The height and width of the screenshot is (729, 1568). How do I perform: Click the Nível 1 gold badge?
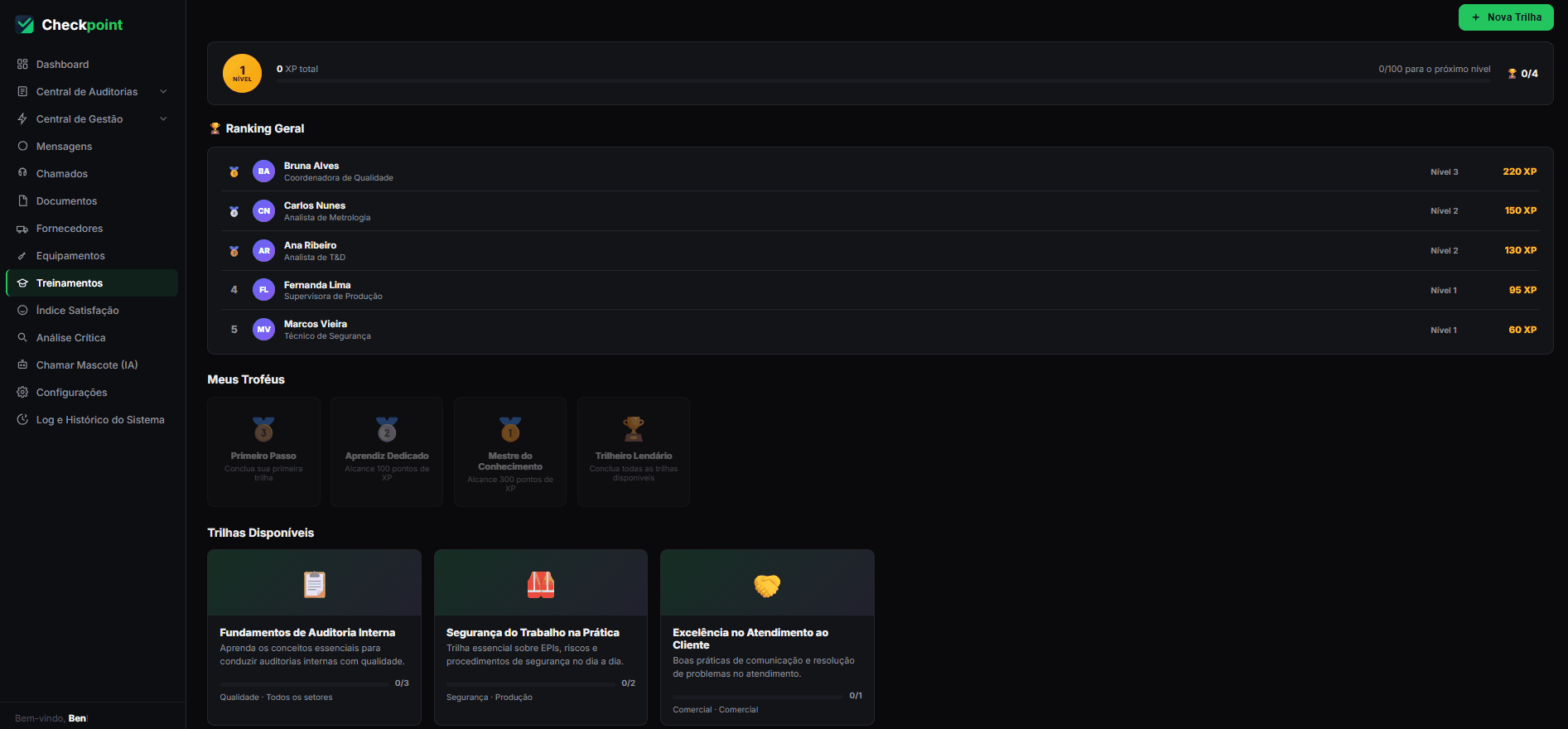tap(243, 74)
